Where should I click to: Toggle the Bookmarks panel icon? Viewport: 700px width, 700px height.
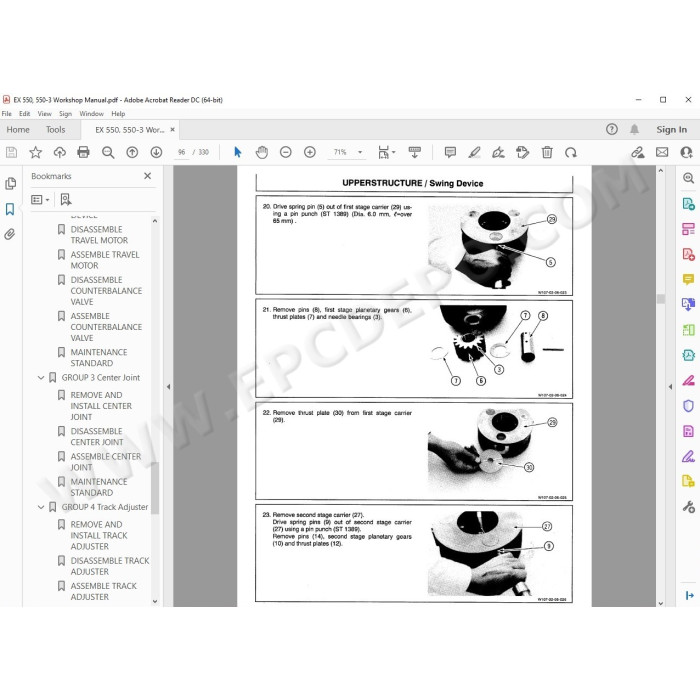[10, 209]
